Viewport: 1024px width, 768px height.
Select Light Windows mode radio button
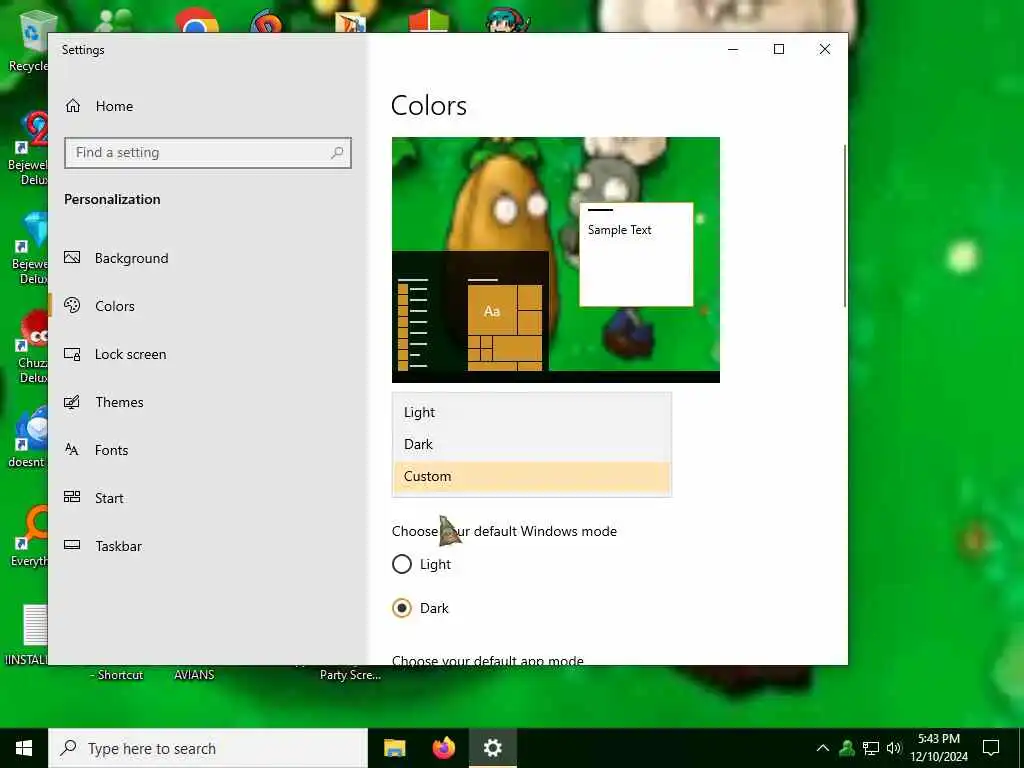pos(402,564)
